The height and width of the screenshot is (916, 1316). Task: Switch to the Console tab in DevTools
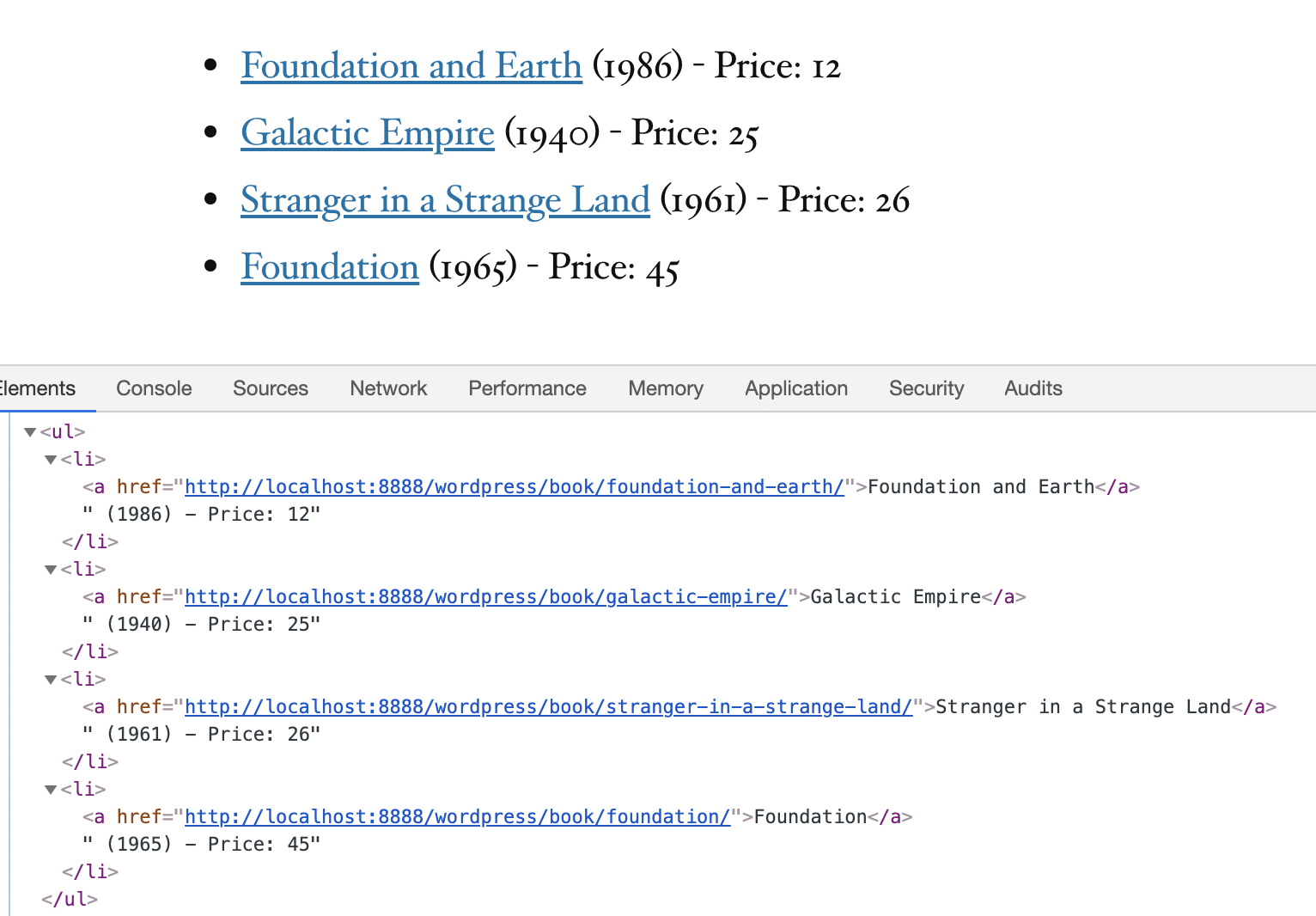click(153, 388)
